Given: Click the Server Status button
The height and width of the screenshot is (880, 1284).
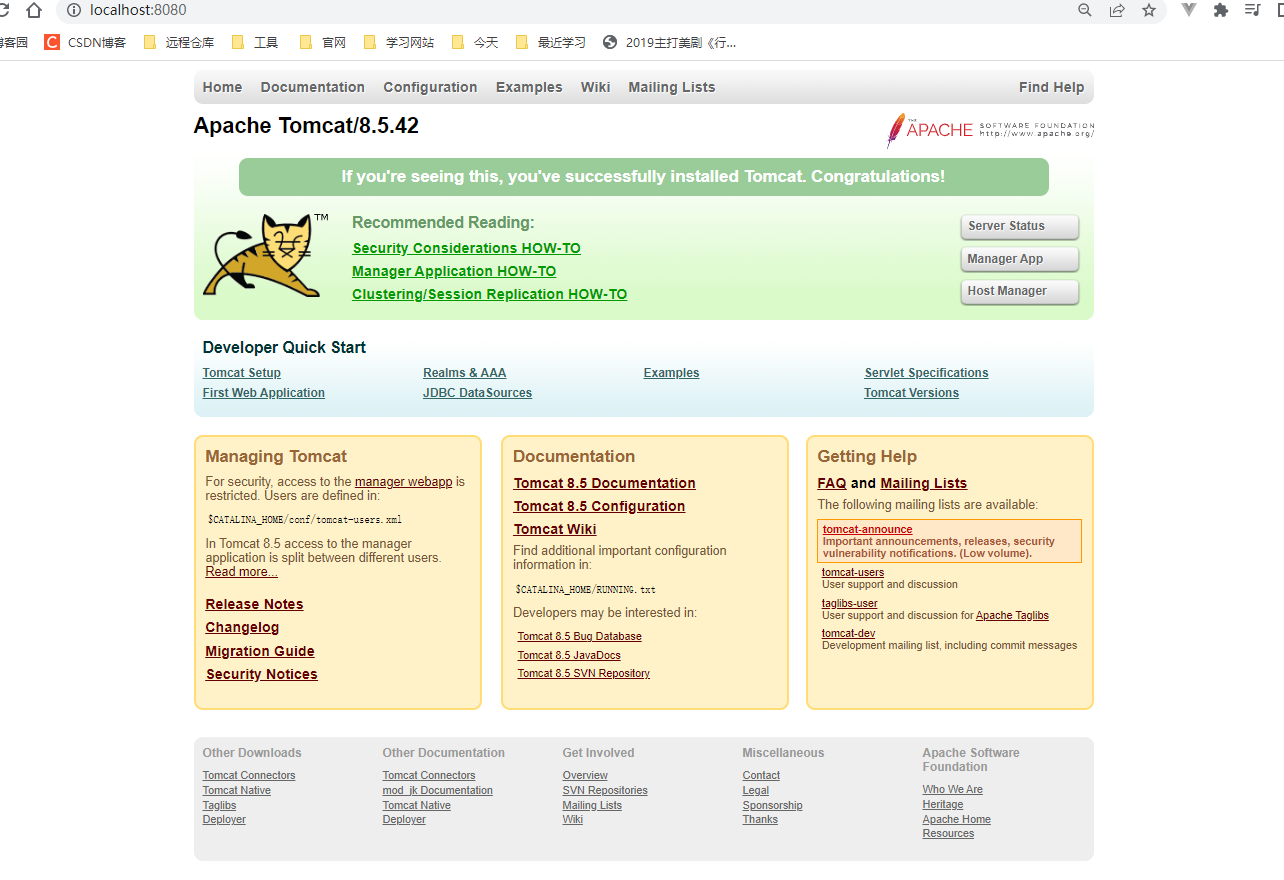Looking at the screenshot, I should tap(1020, 226).
